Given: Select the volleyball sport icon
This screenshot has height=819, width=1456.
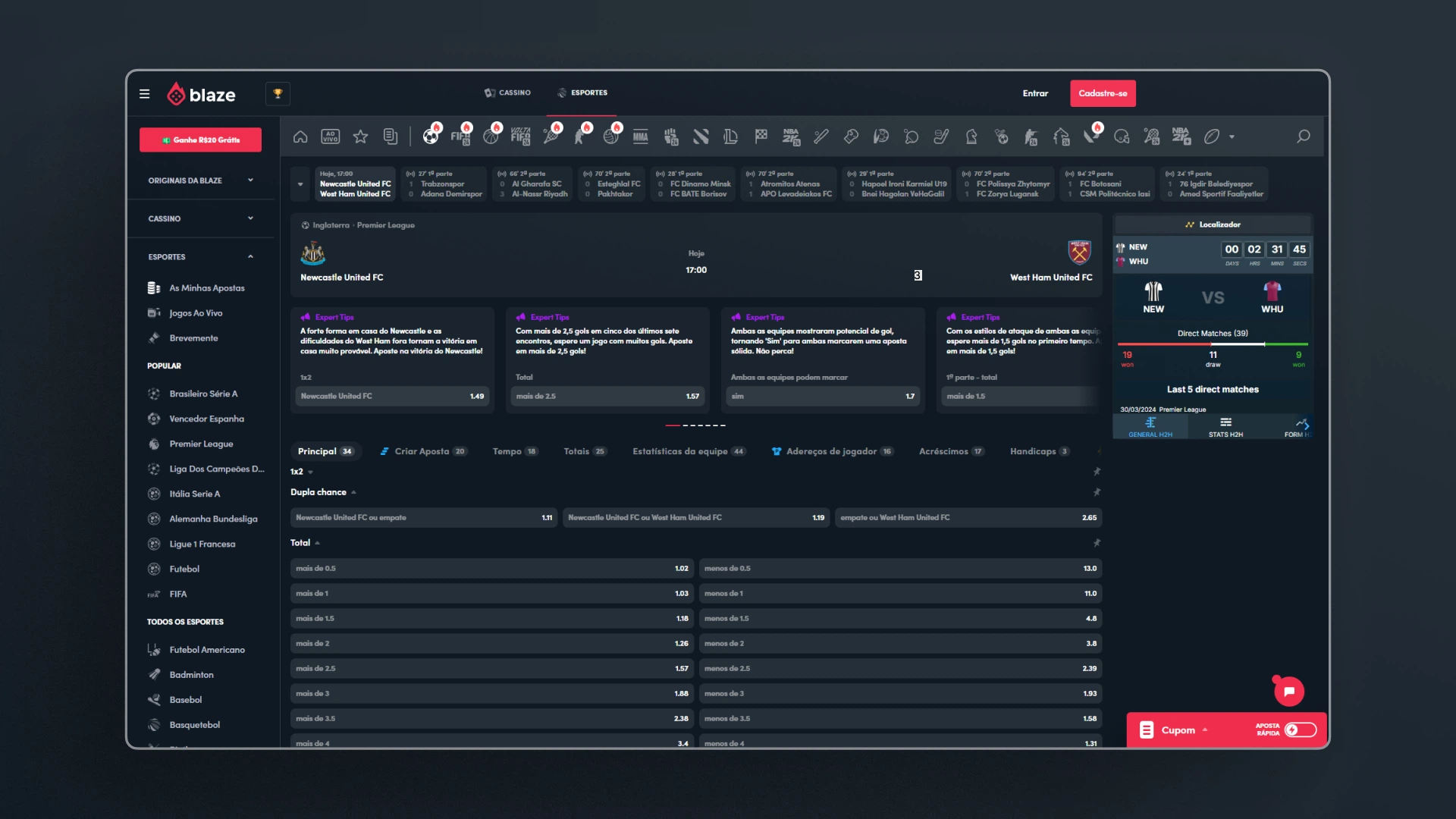Looking at the screenshot, I should pos(611,136).
